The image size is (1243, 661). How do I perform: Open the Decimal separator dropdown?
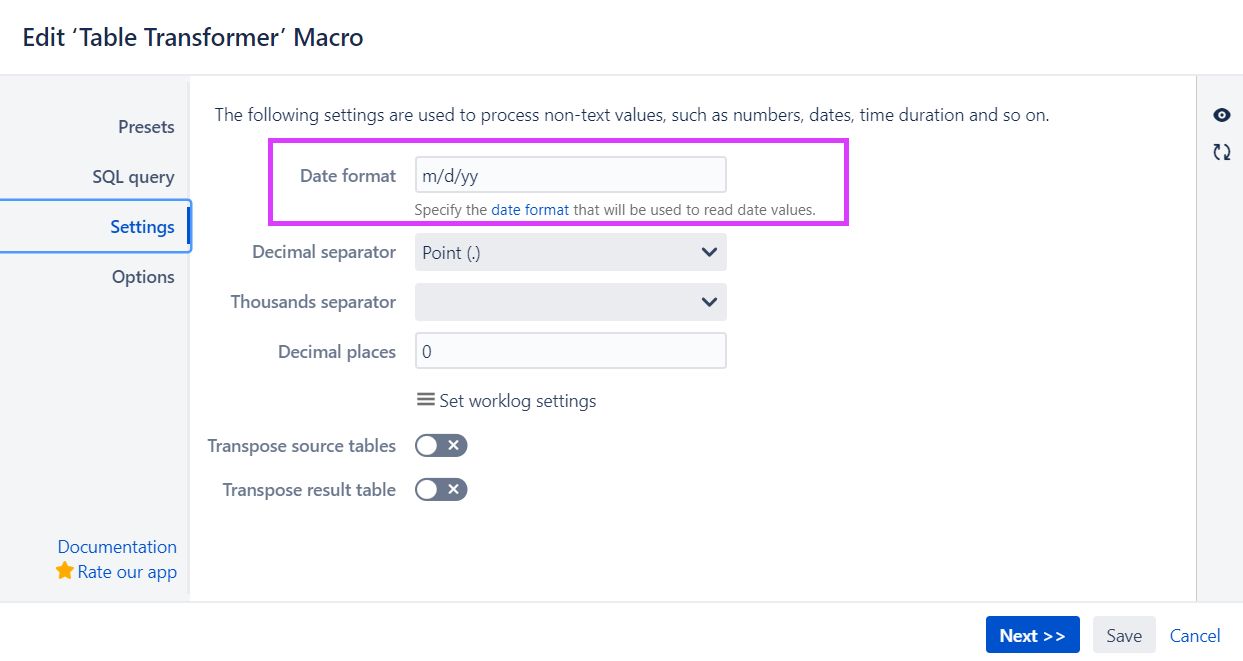click(x=570, y=252)
